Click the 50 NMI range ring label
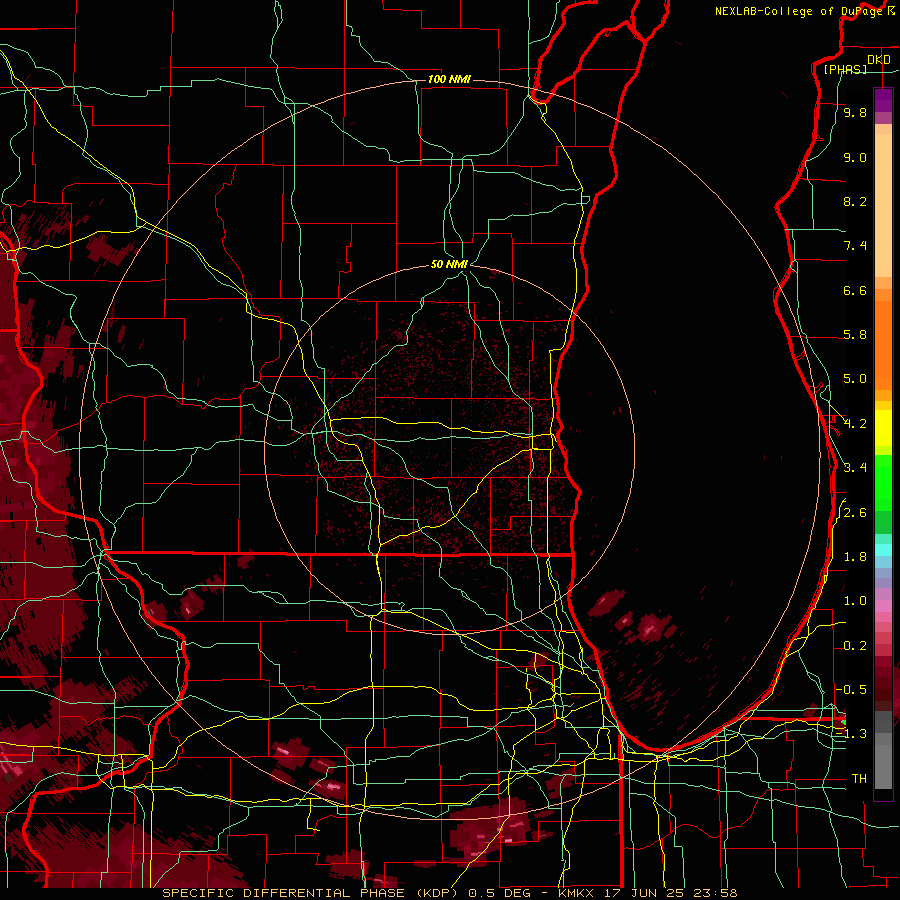Viewport: 900px width, 900px height. [x=449, y=265]
